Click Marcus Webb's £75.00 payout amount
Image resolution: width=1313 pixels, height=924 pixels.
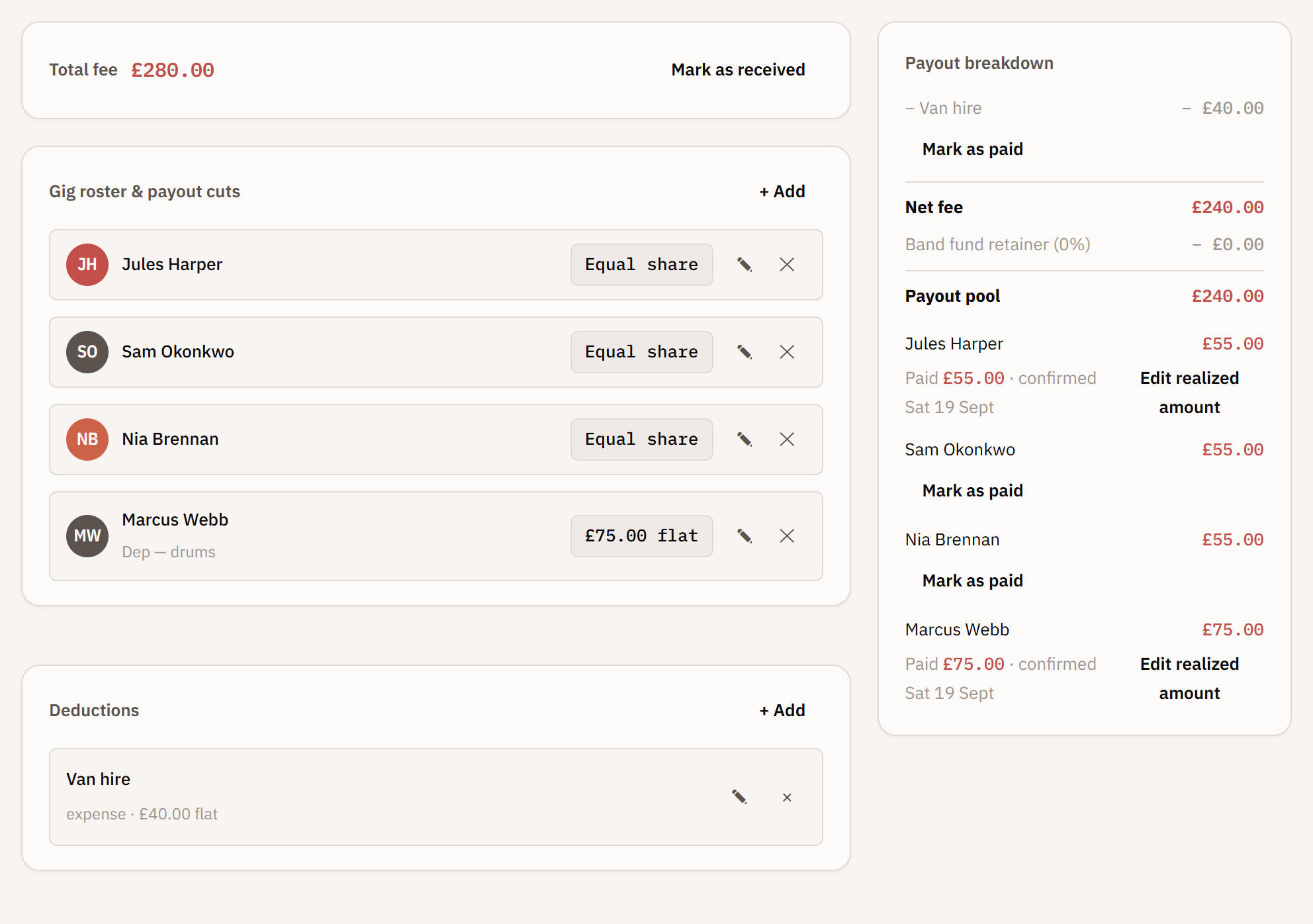(x=1233, y=630)
